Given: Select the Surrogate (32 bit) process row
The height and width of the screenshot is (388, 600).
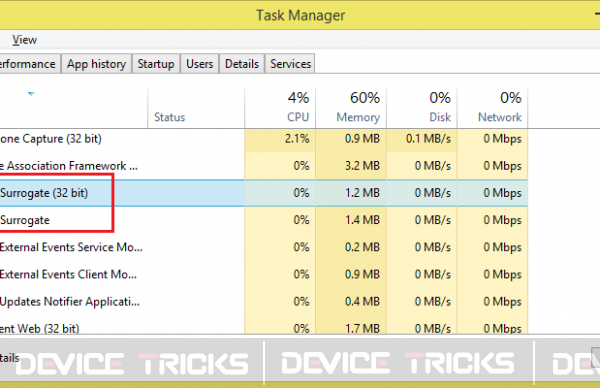Looking at the screenshot, I should click(x=264, y=193).
